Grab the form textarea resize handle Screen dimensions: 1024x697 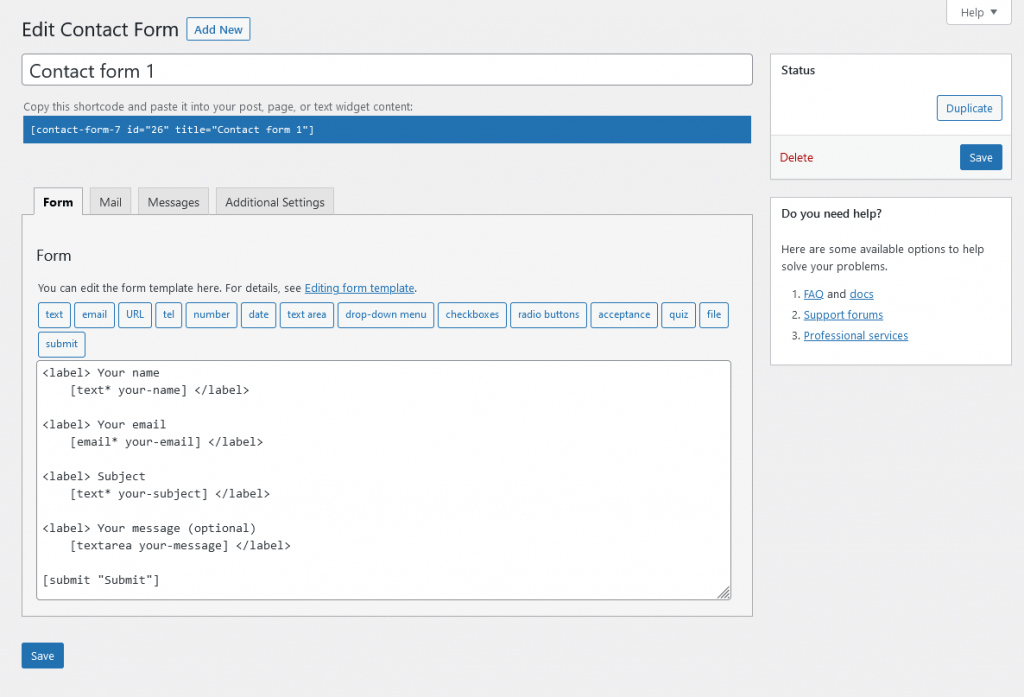pos(724,593)
